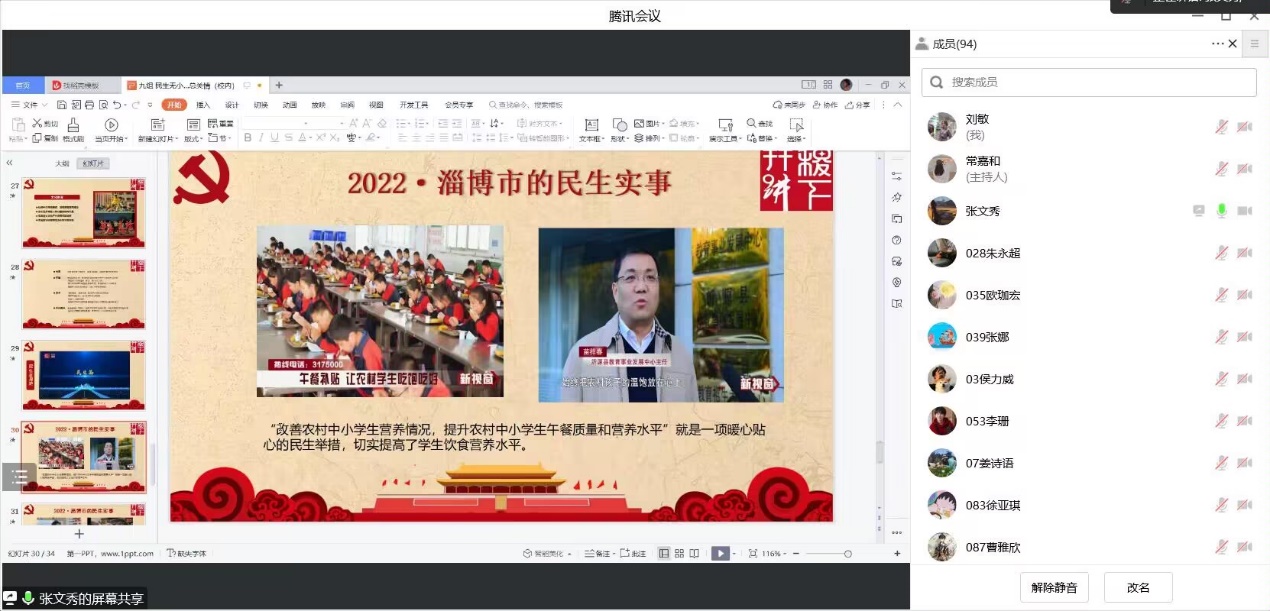Click the 解除静音 button
1270x611 pixels.
1054,588
